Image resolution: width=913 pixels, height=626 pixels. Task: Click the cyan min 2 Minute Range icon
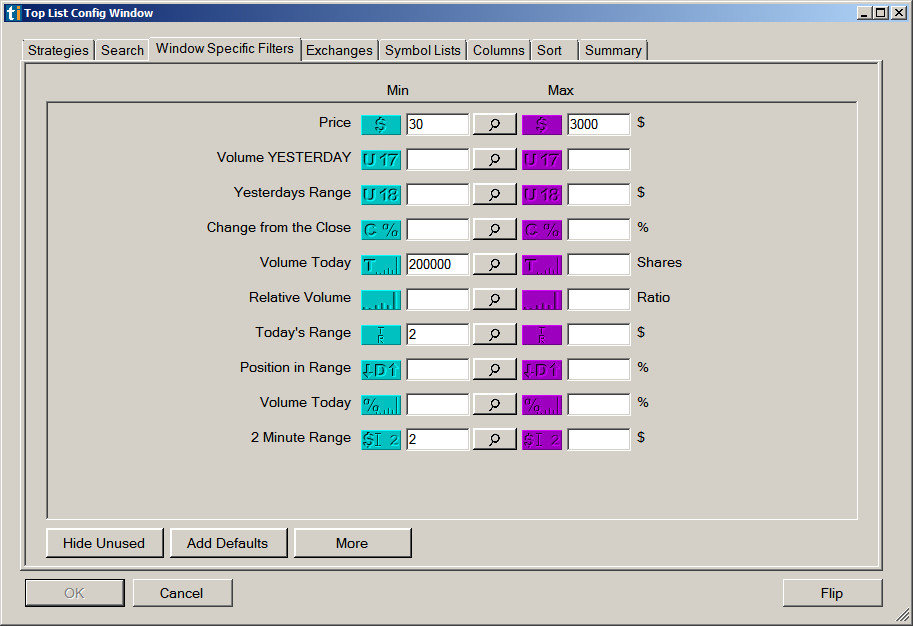(x=381, y=440)
